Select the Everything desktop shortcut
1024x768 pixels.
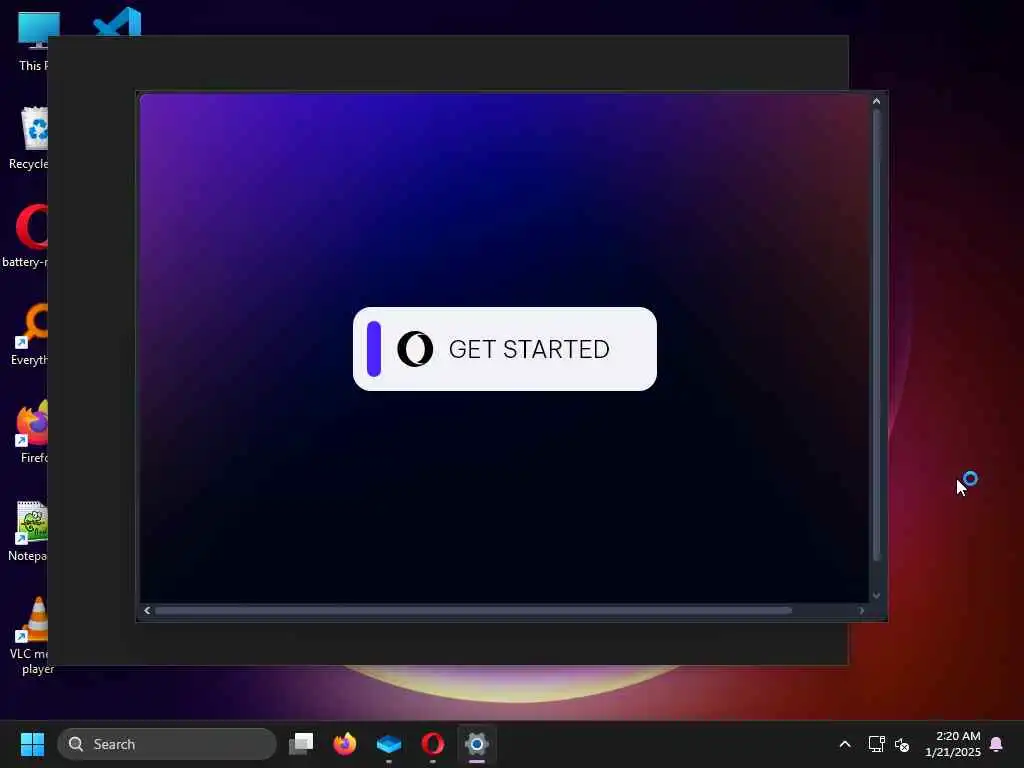coord(29,334)
